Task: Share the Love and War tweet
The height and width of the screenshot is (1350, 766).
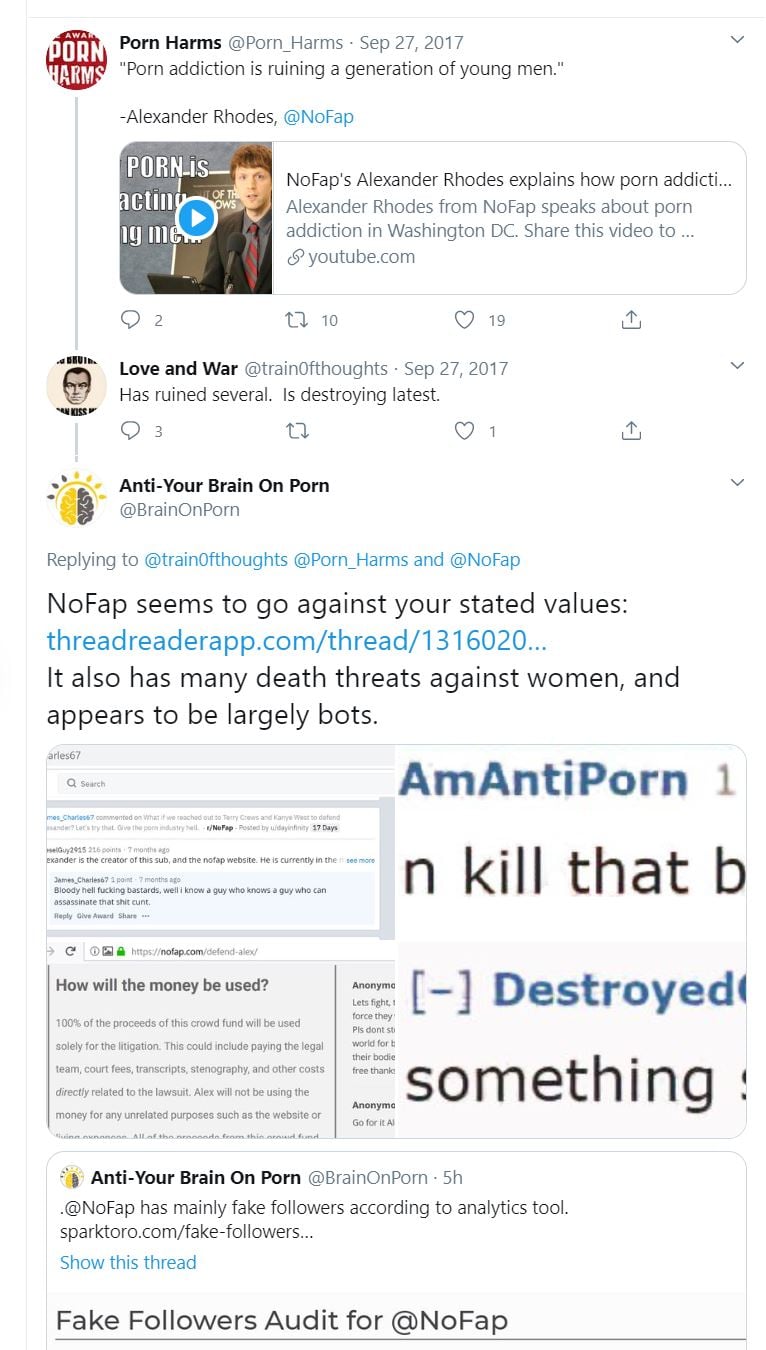Action: 631,431
